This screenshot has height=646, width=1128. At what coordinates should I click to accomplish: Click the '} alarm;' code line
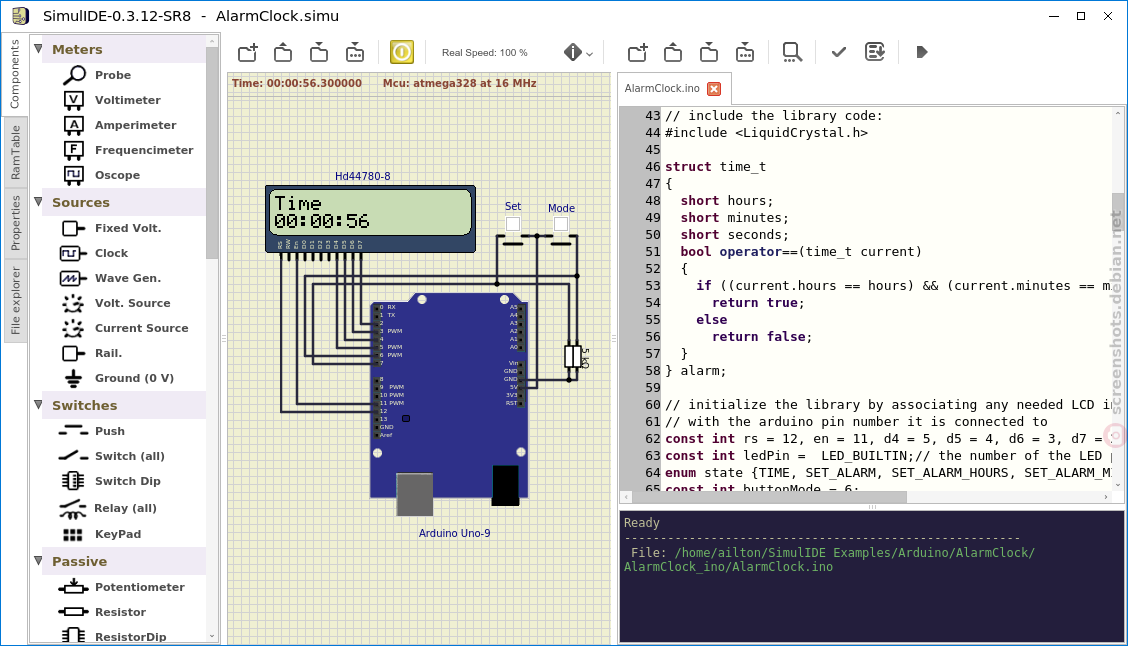tap(695, 371)
